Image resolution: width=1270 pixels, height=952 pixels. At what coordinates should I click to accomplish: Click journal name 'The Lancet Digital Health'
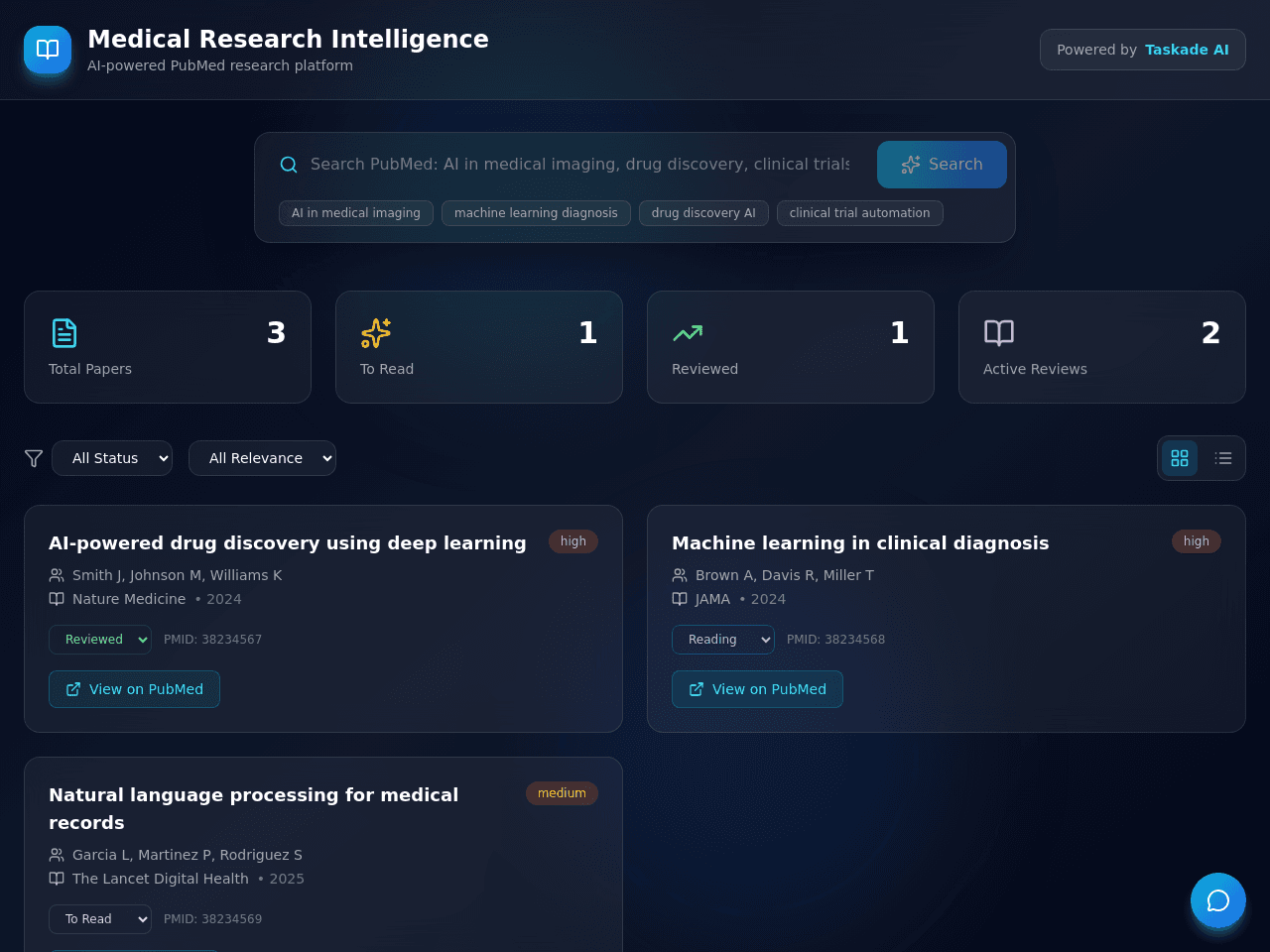point(161,879)
